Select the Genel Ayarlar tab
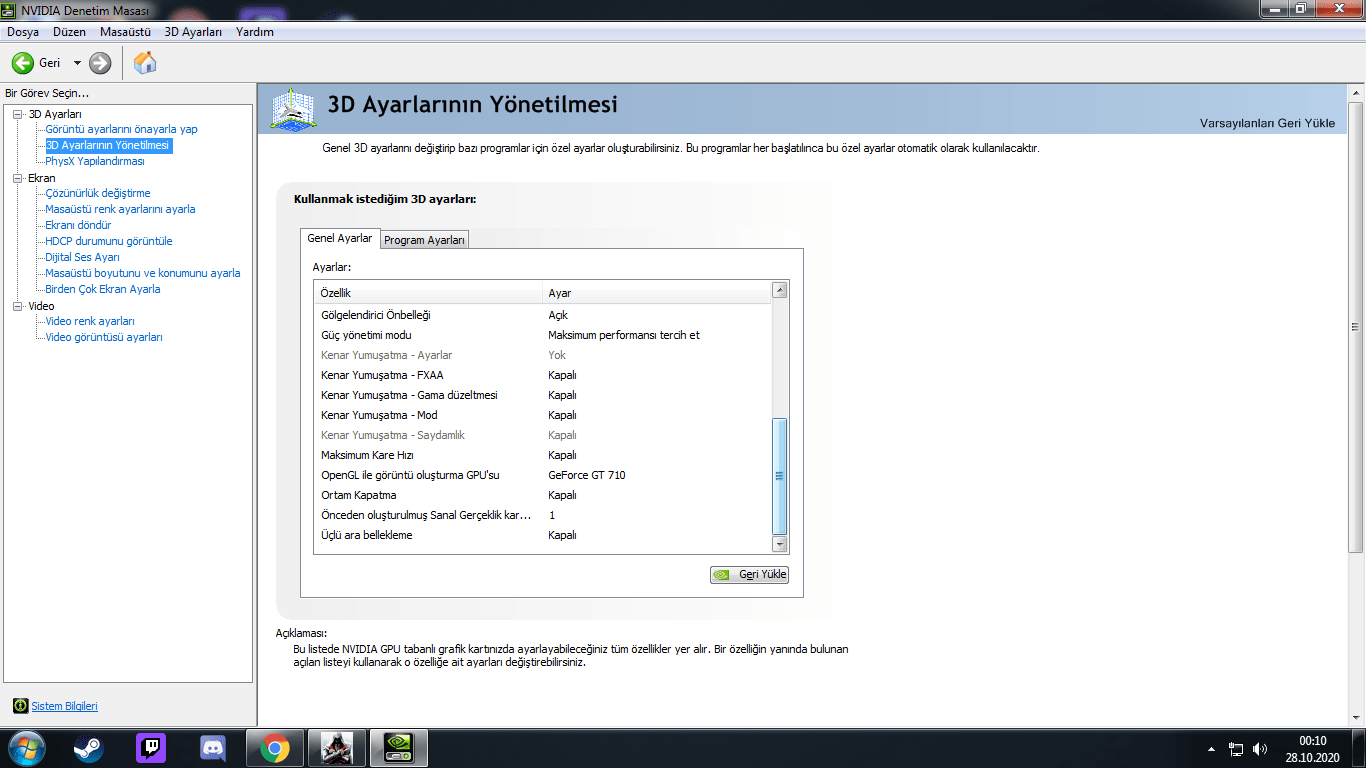 [x=340, y=238]
